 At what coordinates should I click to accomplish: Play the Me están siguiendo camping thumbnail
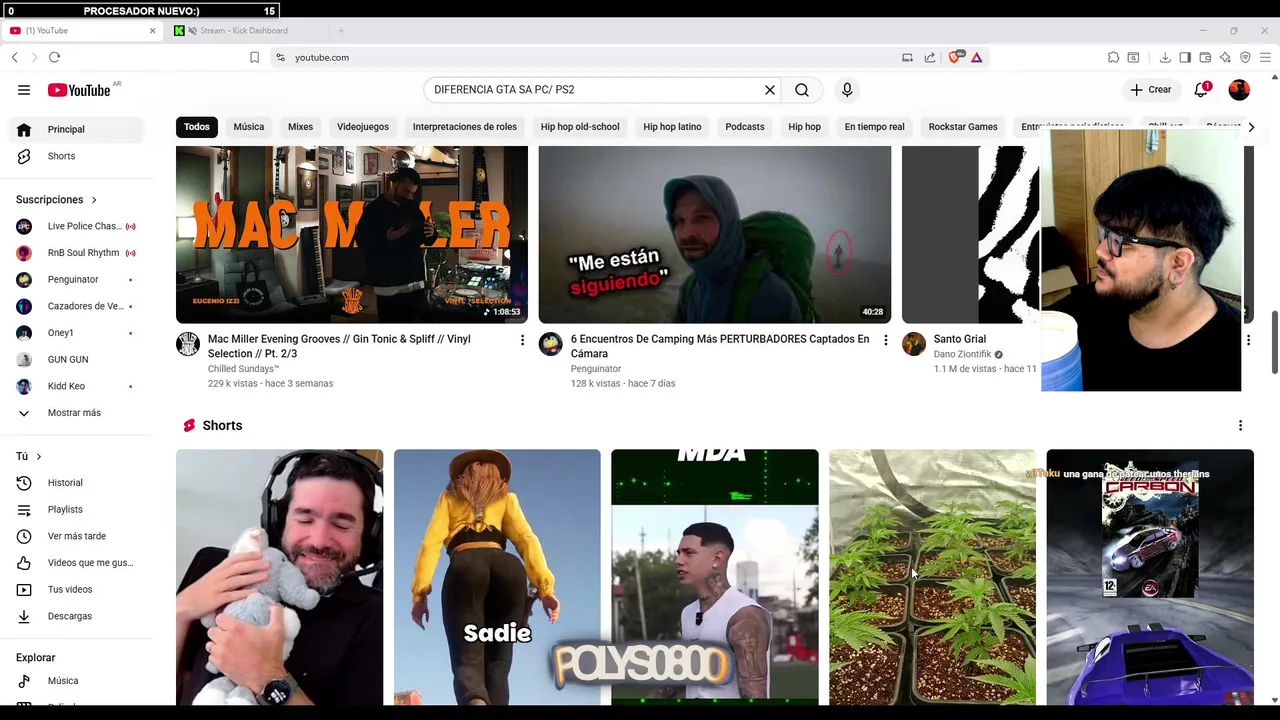pyautogui.click(x=715, y=234)
